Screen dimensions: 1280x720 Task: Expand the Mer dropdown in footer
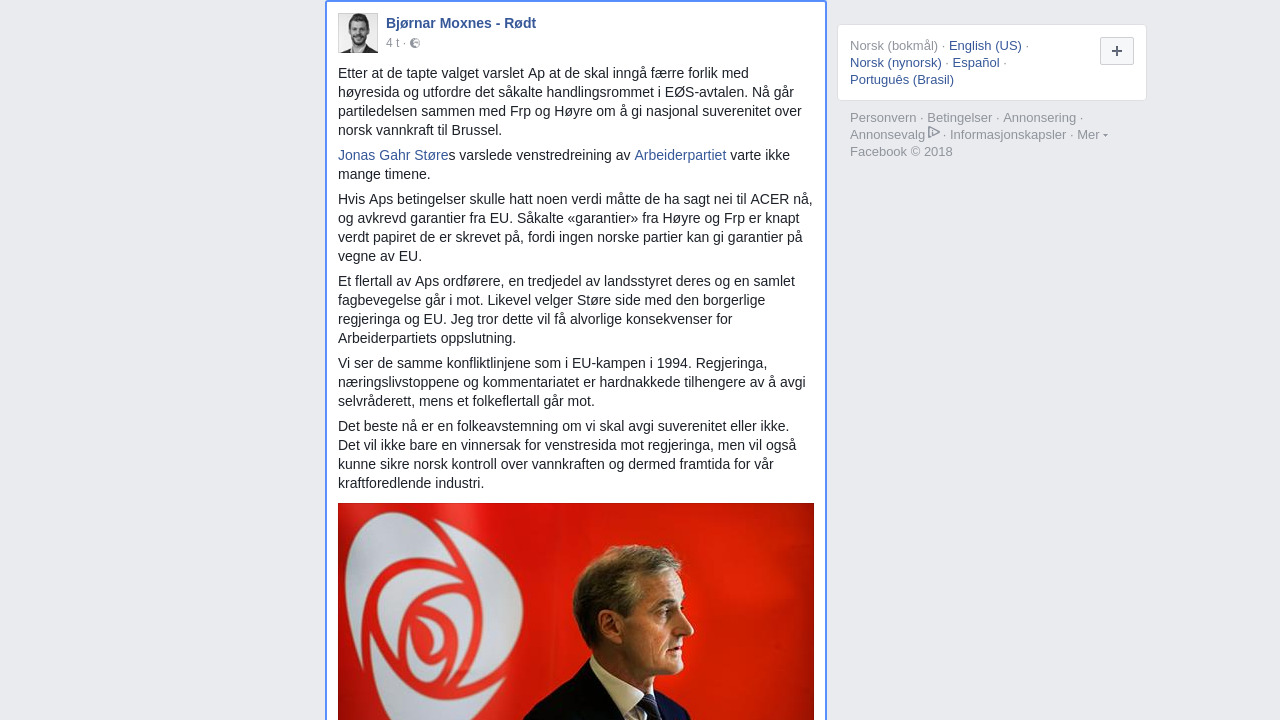[x=1092, y=135]
